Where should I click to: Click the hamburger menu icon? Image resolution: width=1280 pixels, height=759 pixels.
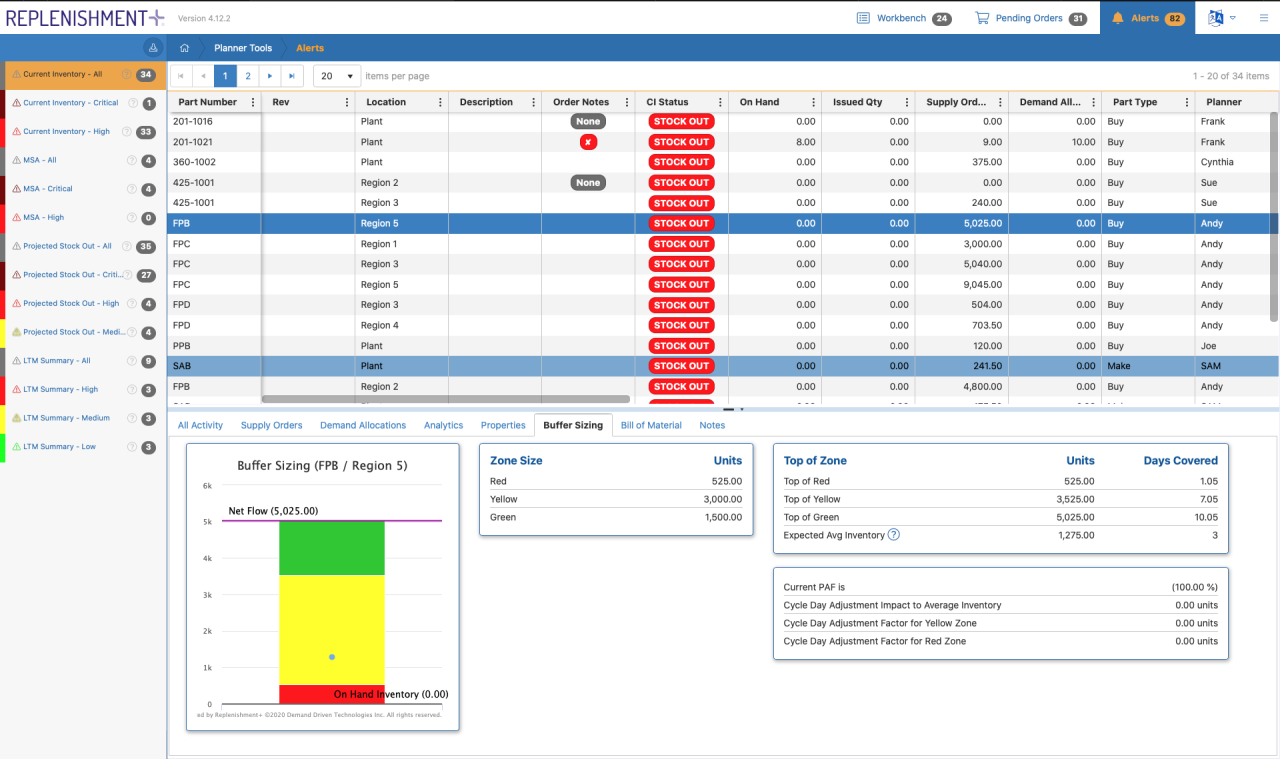click(1264, 18)
